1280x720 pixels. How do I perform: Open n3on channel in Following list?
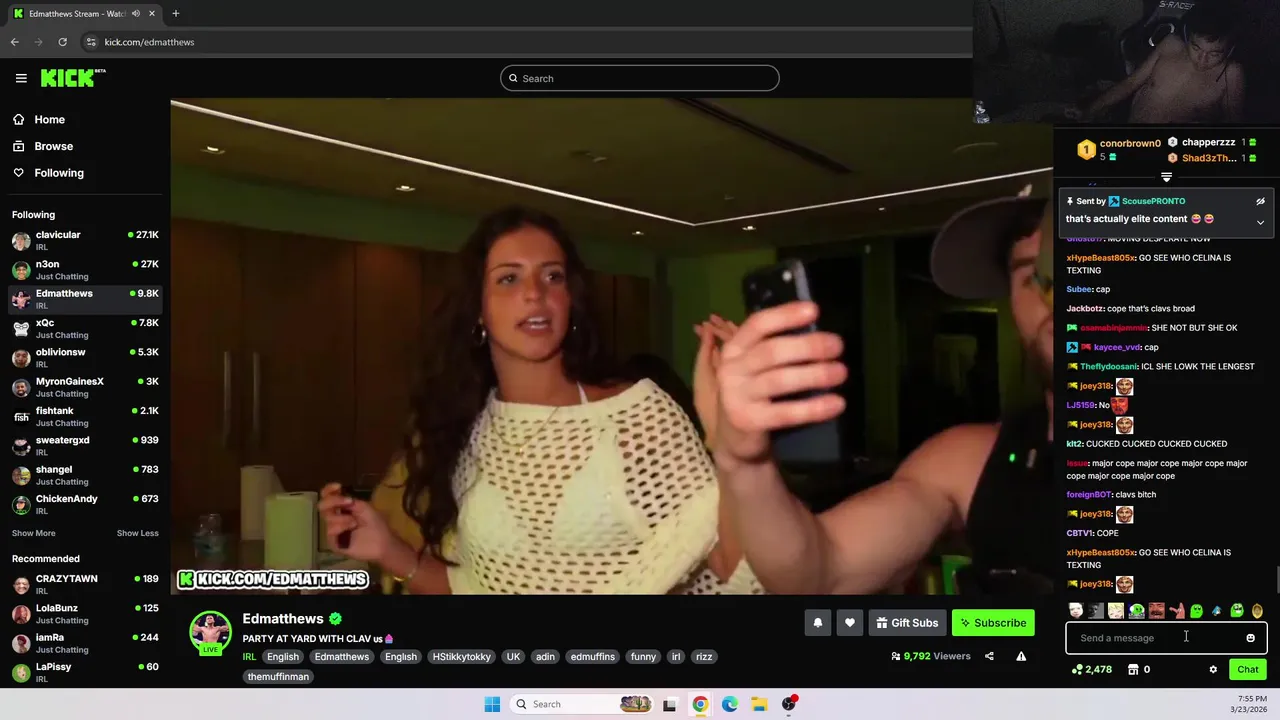click(x=85, y=270)
